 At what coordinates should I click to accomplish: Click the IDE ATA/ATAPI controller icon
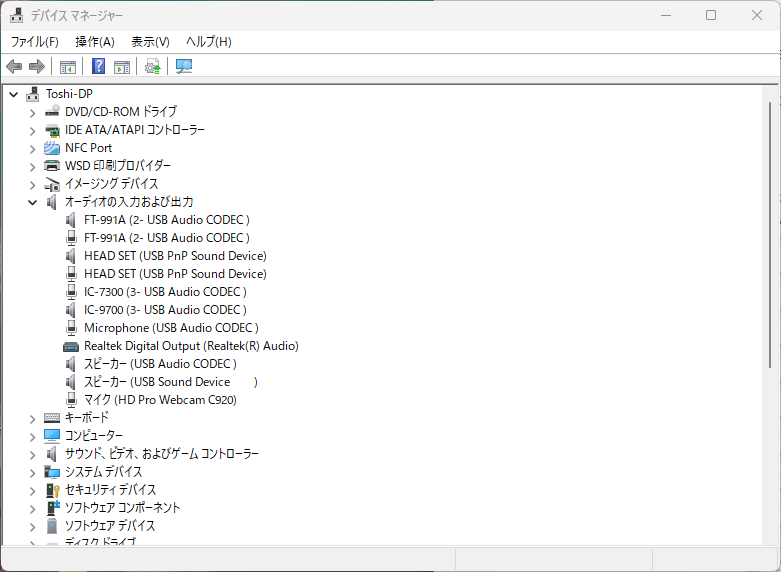coord(52,130)
